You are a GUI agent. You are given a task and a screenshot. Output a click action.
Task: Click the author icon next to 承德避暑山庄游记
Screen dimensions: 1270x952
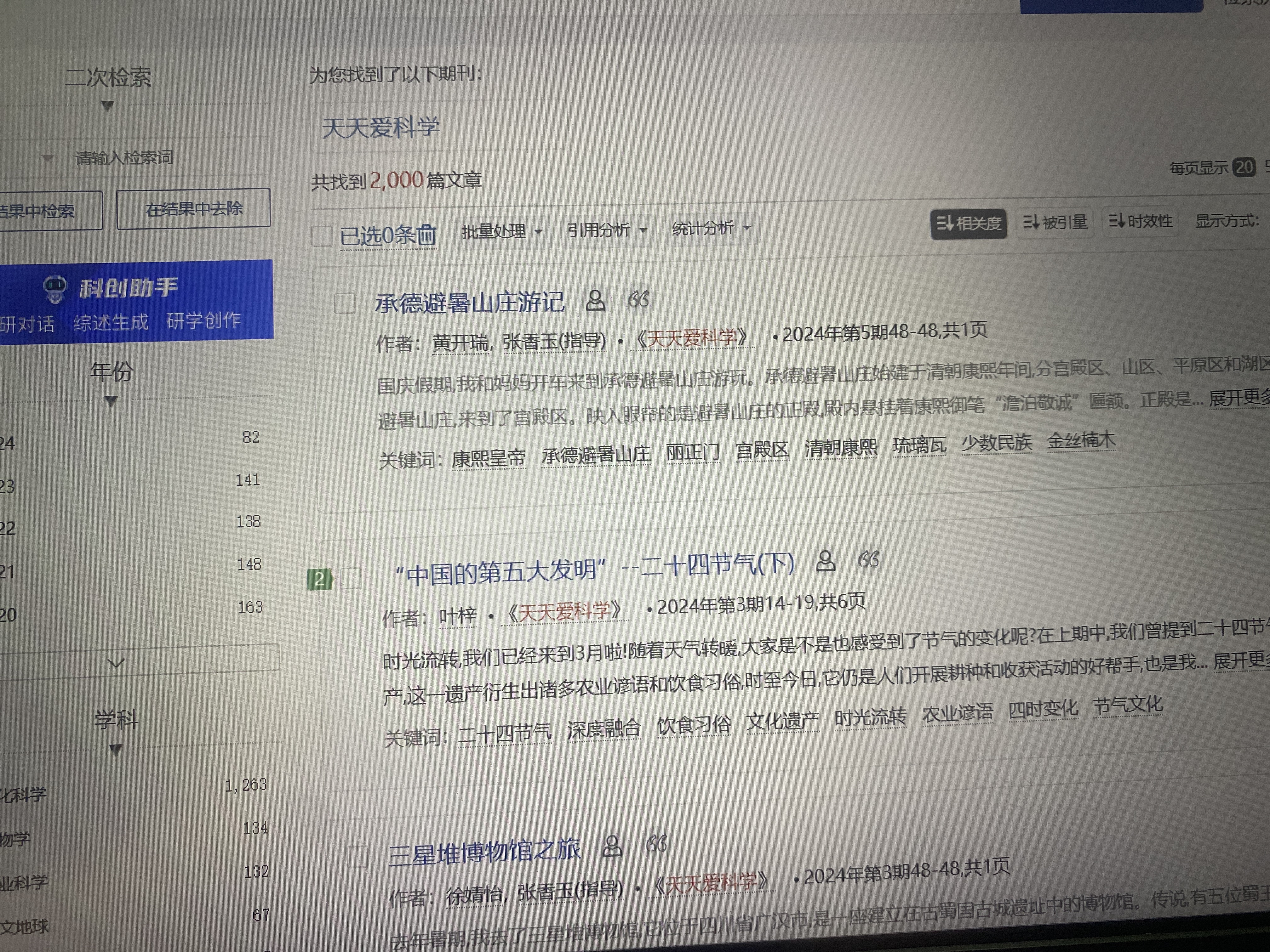pos(595,300)
